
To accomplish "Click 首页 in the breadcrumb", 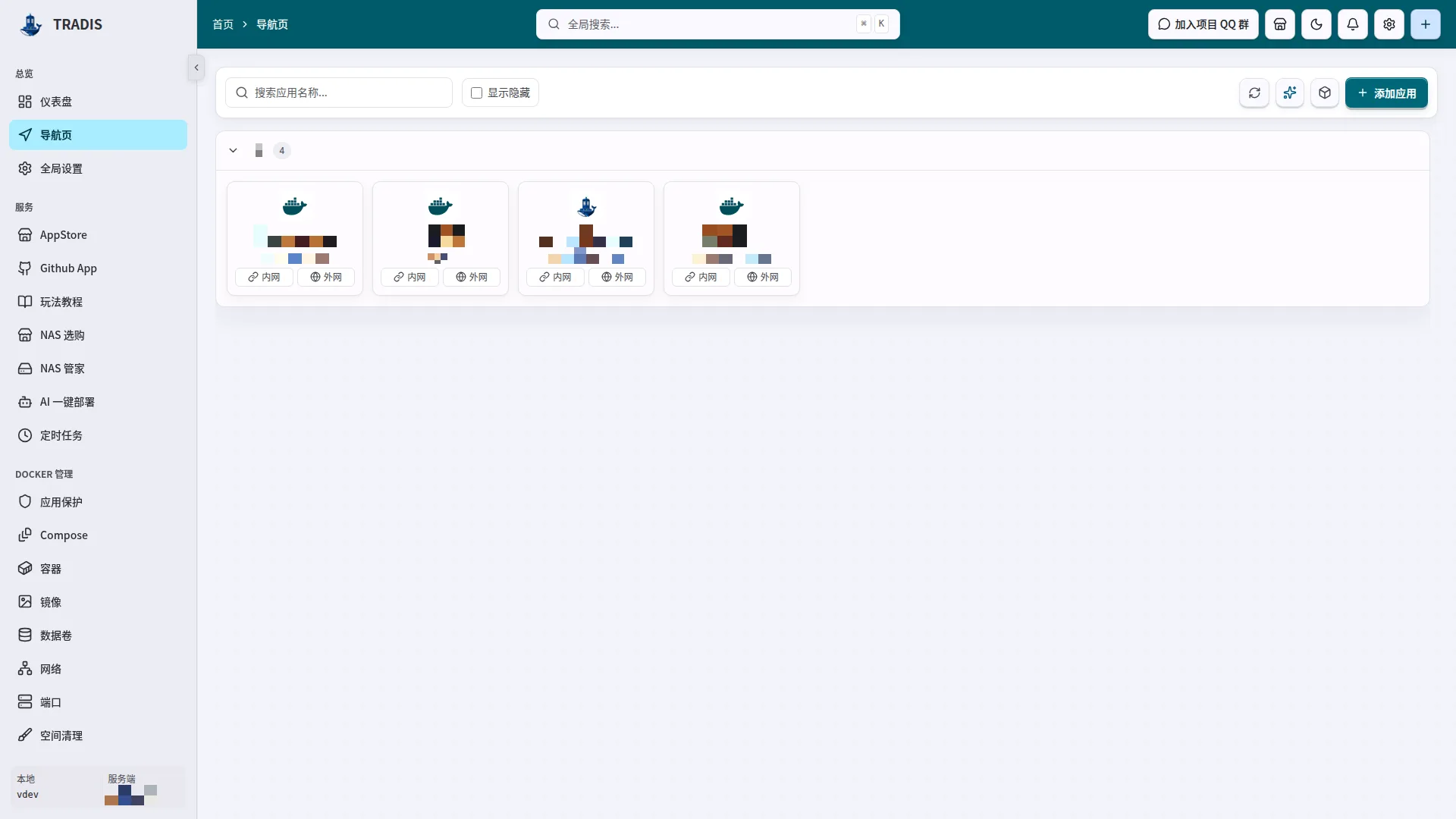I will [223, 24].
